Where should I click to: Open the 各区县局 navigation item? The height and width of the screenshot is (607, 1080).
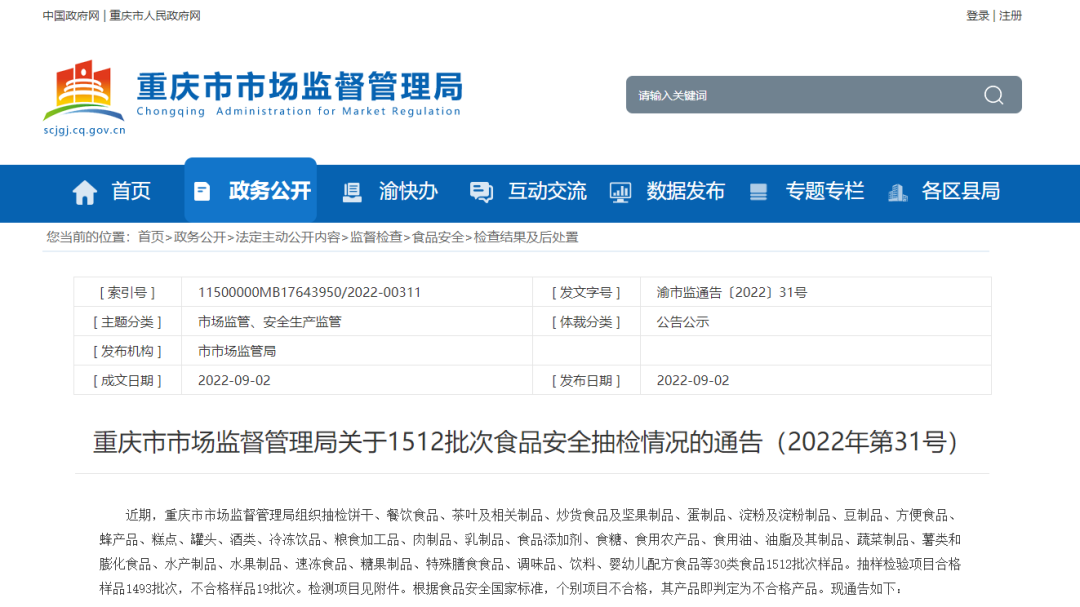pos(961,191)
